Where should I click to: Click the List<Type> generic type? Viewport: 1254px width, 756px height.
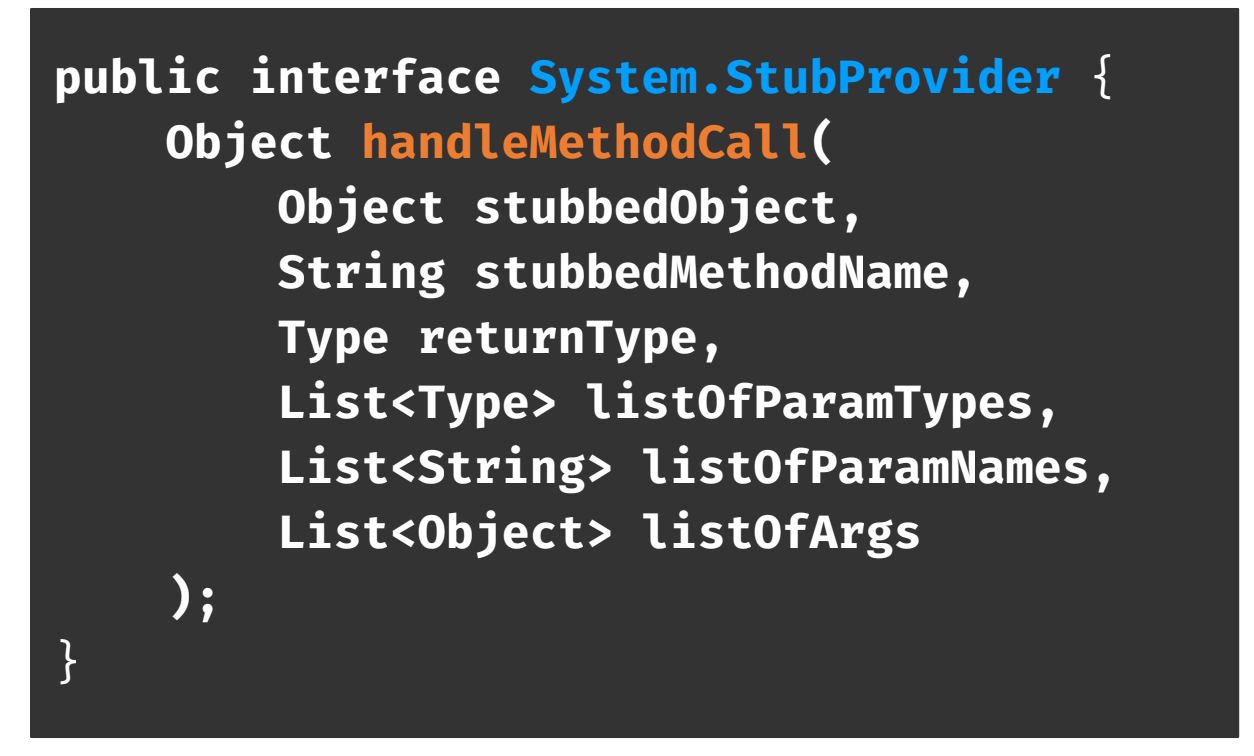[x=416, y=404]
